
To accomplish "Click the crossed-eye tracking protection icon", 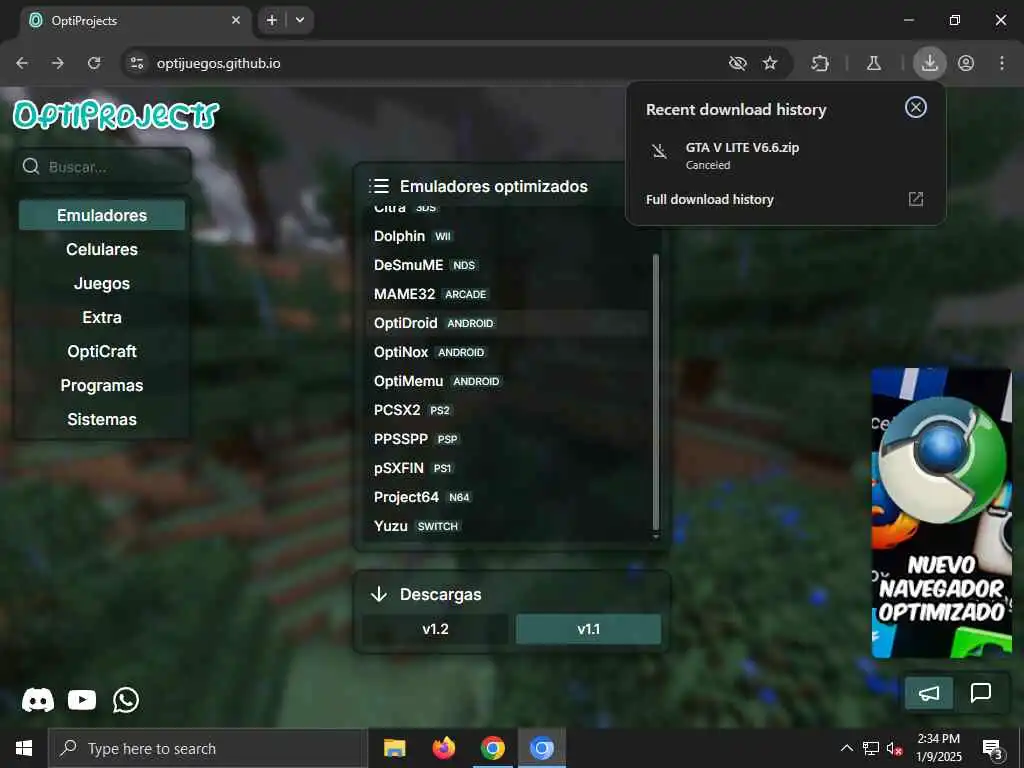I will (x=737, y=63).
